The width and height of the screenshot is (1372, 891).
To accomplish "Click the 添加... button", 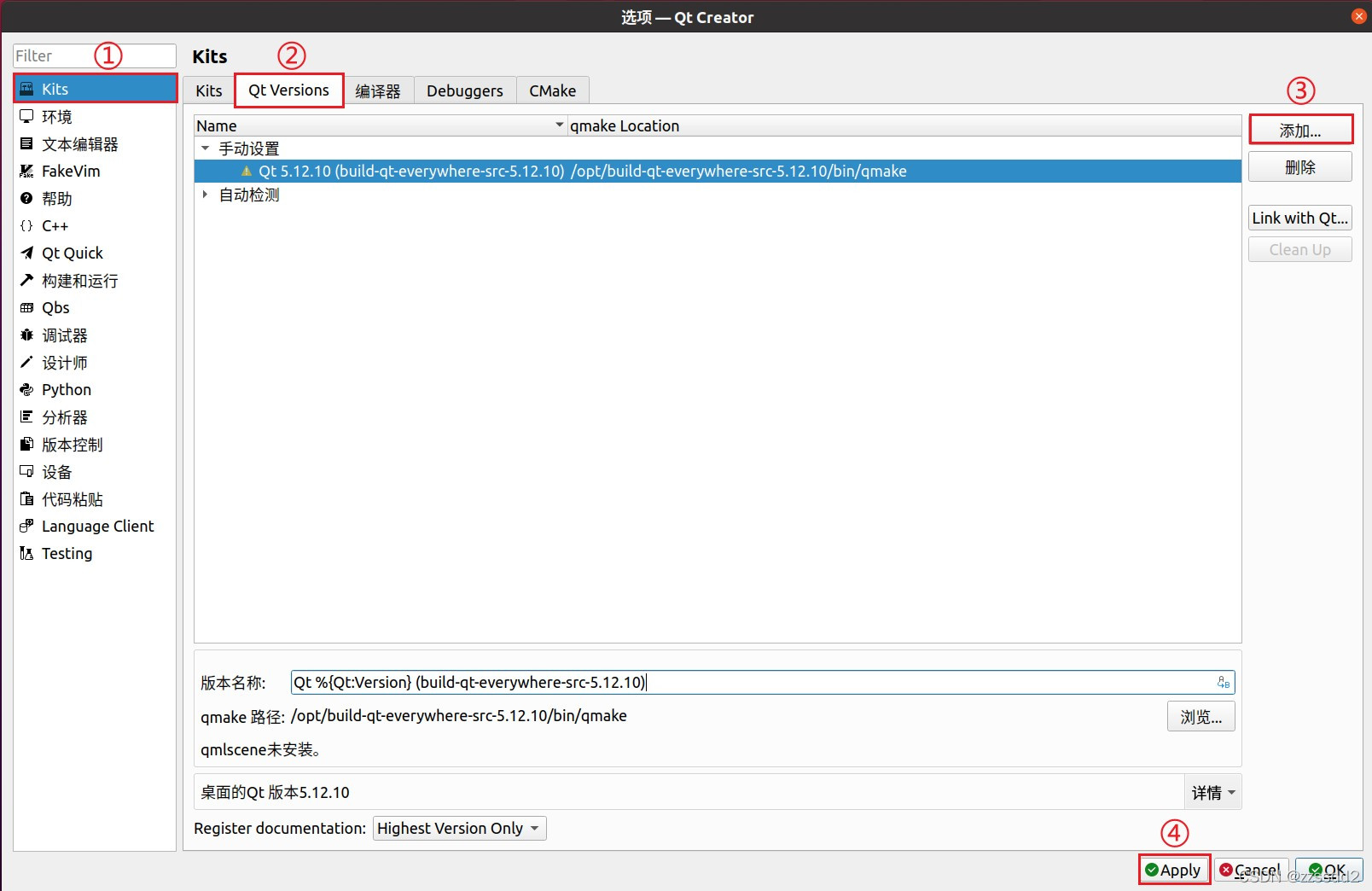I will pyautogui.click(x=1300, y=130).
